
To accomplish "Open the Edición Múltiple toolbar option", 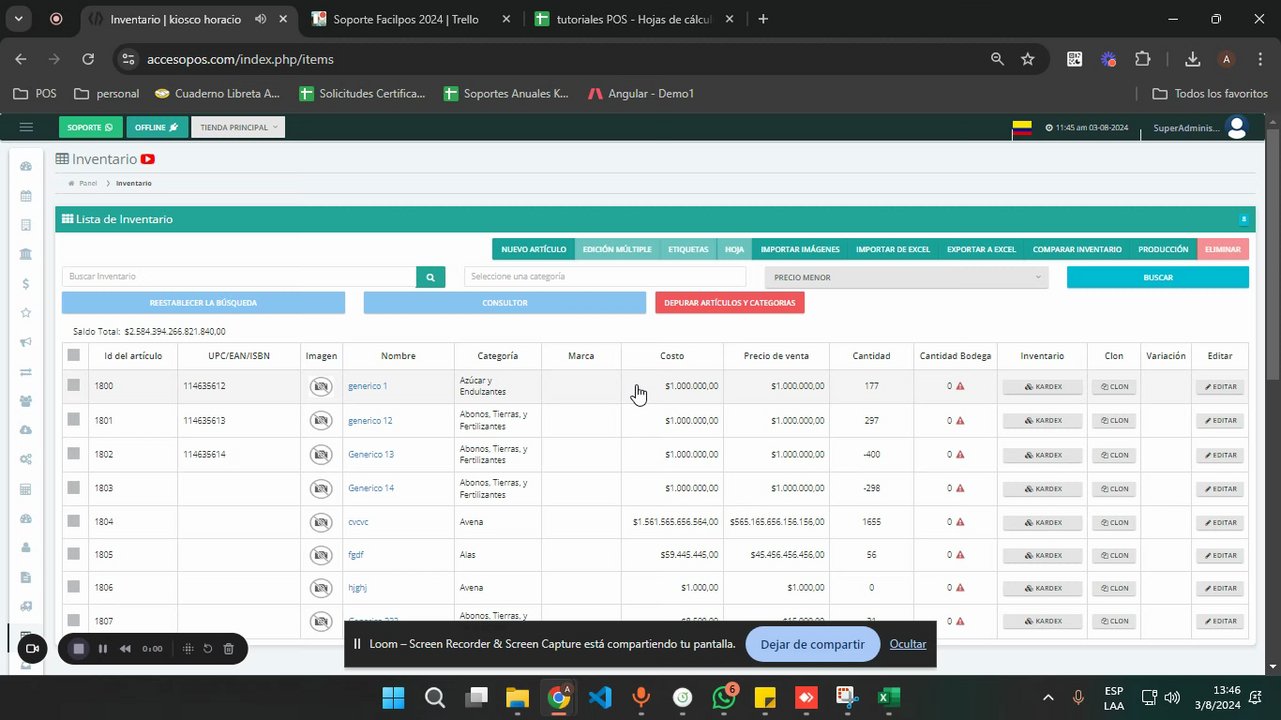I will (617, 249).
